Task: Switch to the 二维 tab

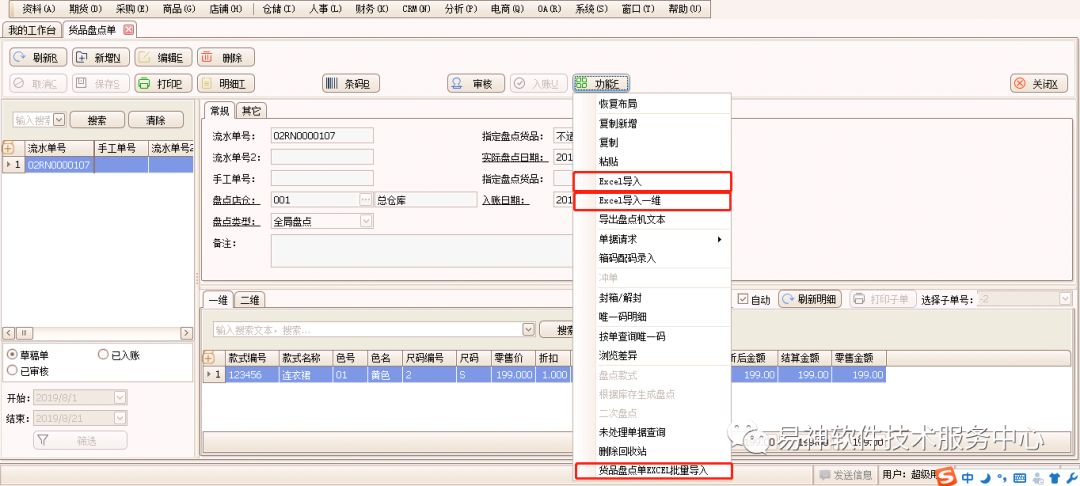Action: (249, 300)
